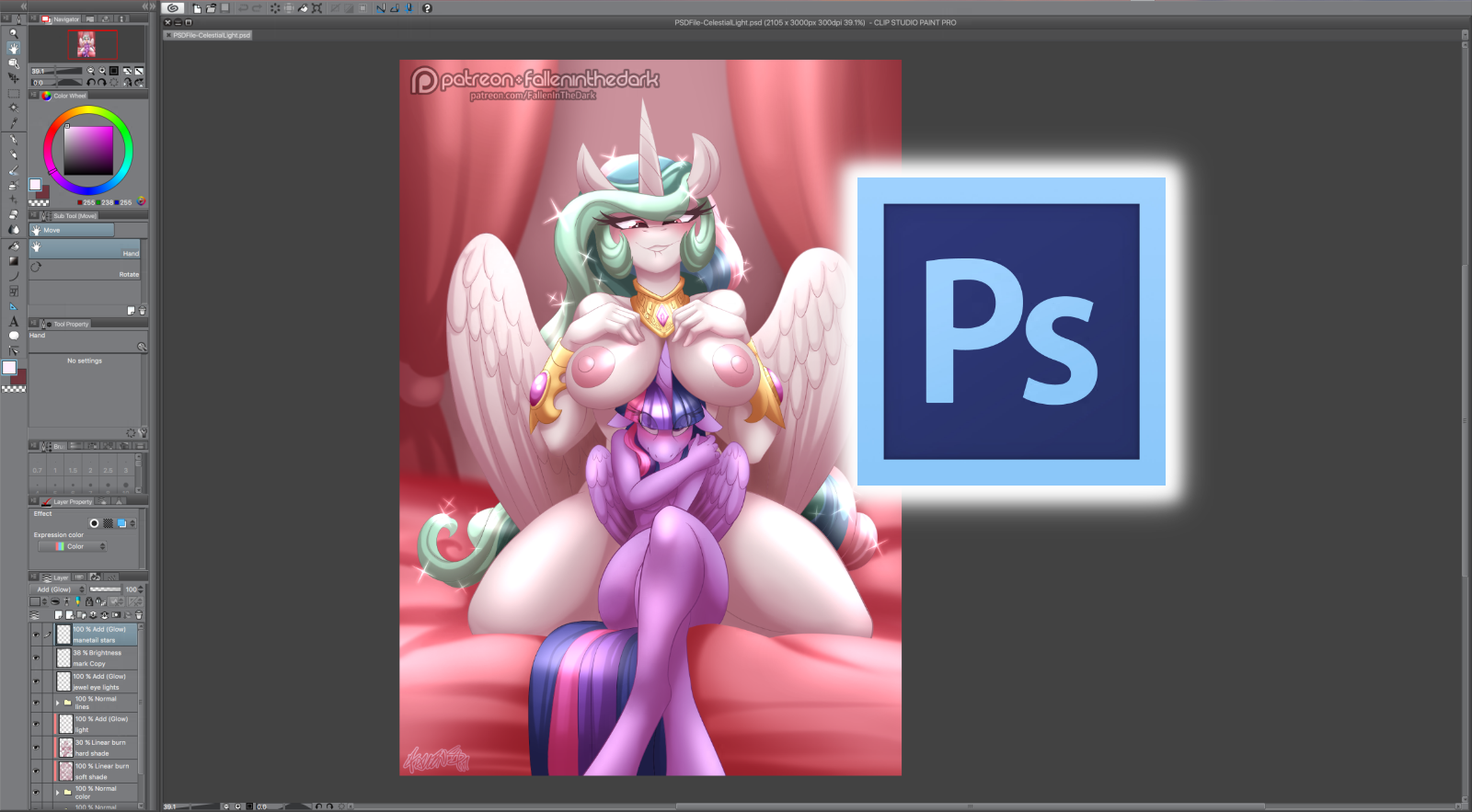Expand the lines layer folder
1472x812 pixels.
(x=57, y=703)
